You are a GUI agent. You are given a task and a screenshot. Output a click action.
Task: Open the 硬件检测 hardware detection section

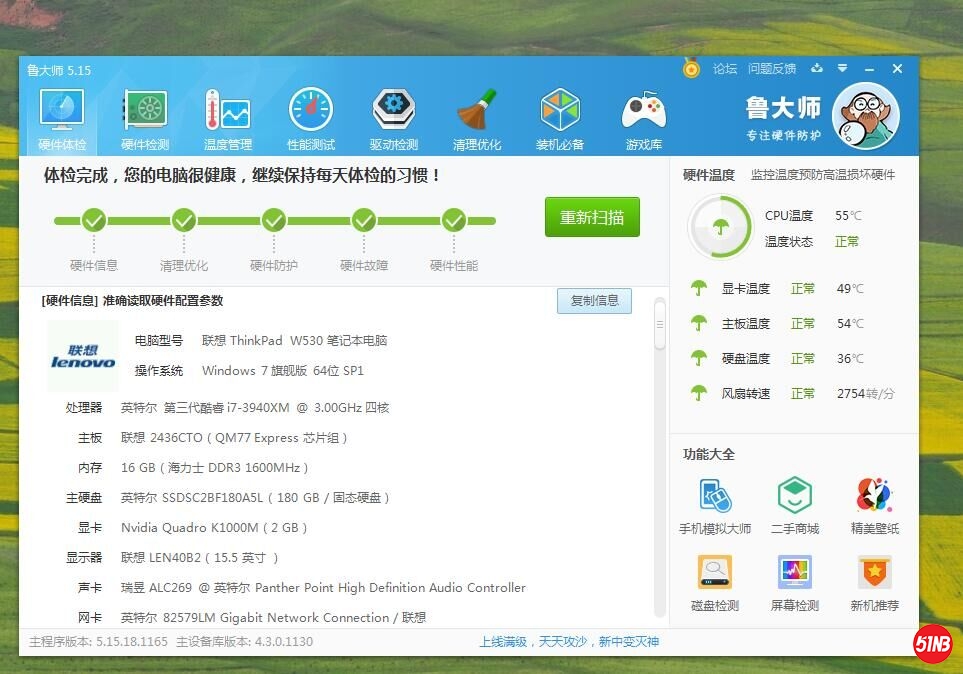coord(144,115)
